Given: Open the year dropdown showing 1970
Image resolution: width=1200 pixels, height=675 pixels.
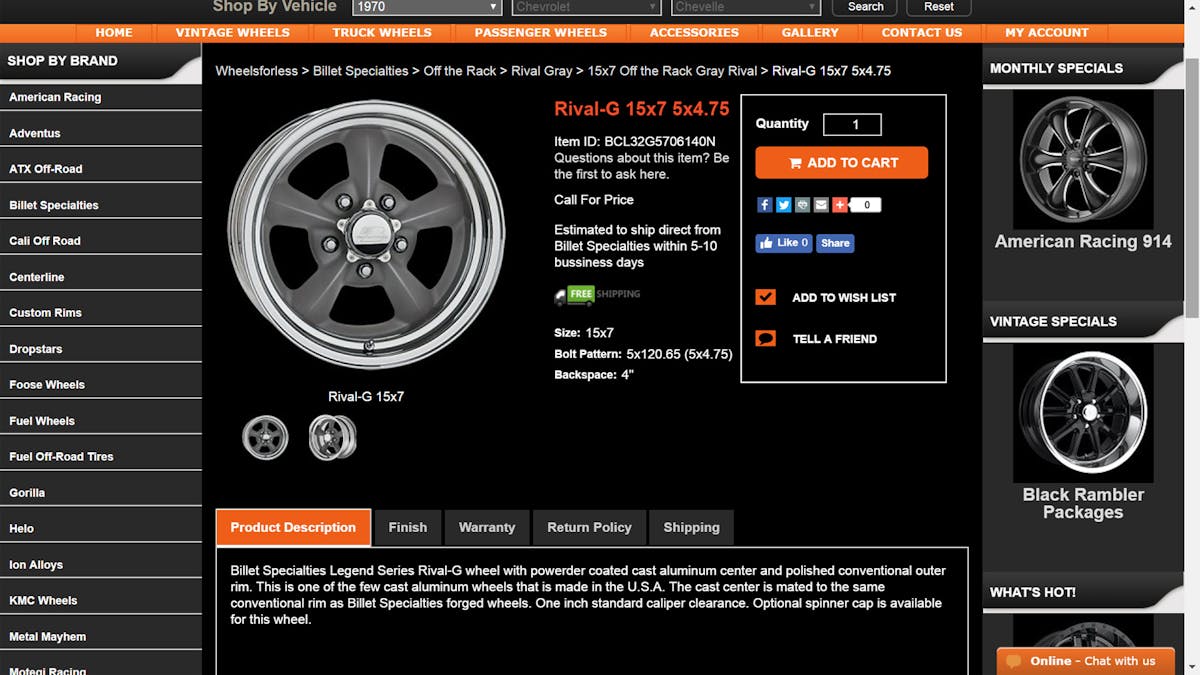Looking at the screenshot, I should tap(427, 7).
